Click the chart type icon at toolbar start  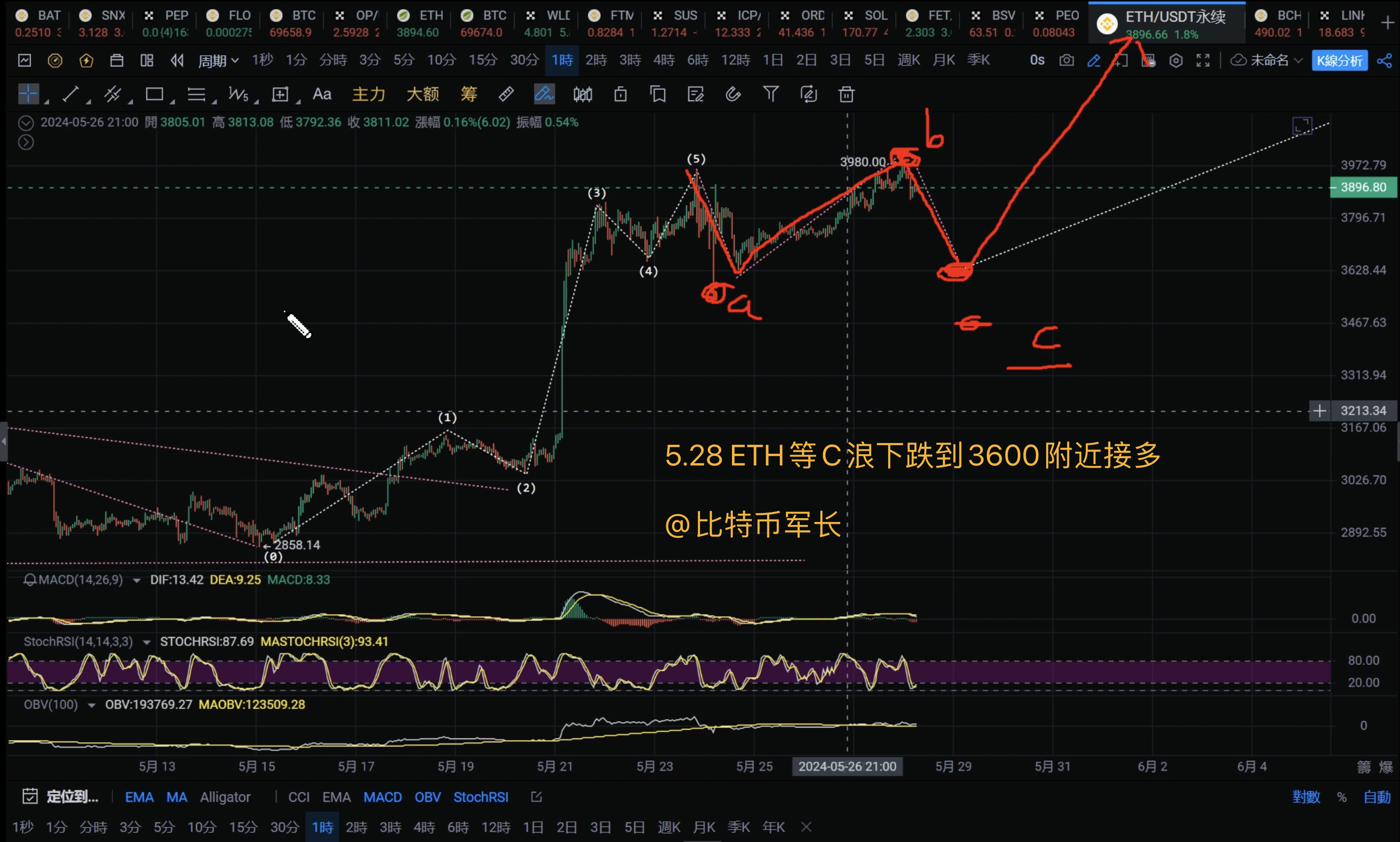pyautogui.click(x=24, y=60)
